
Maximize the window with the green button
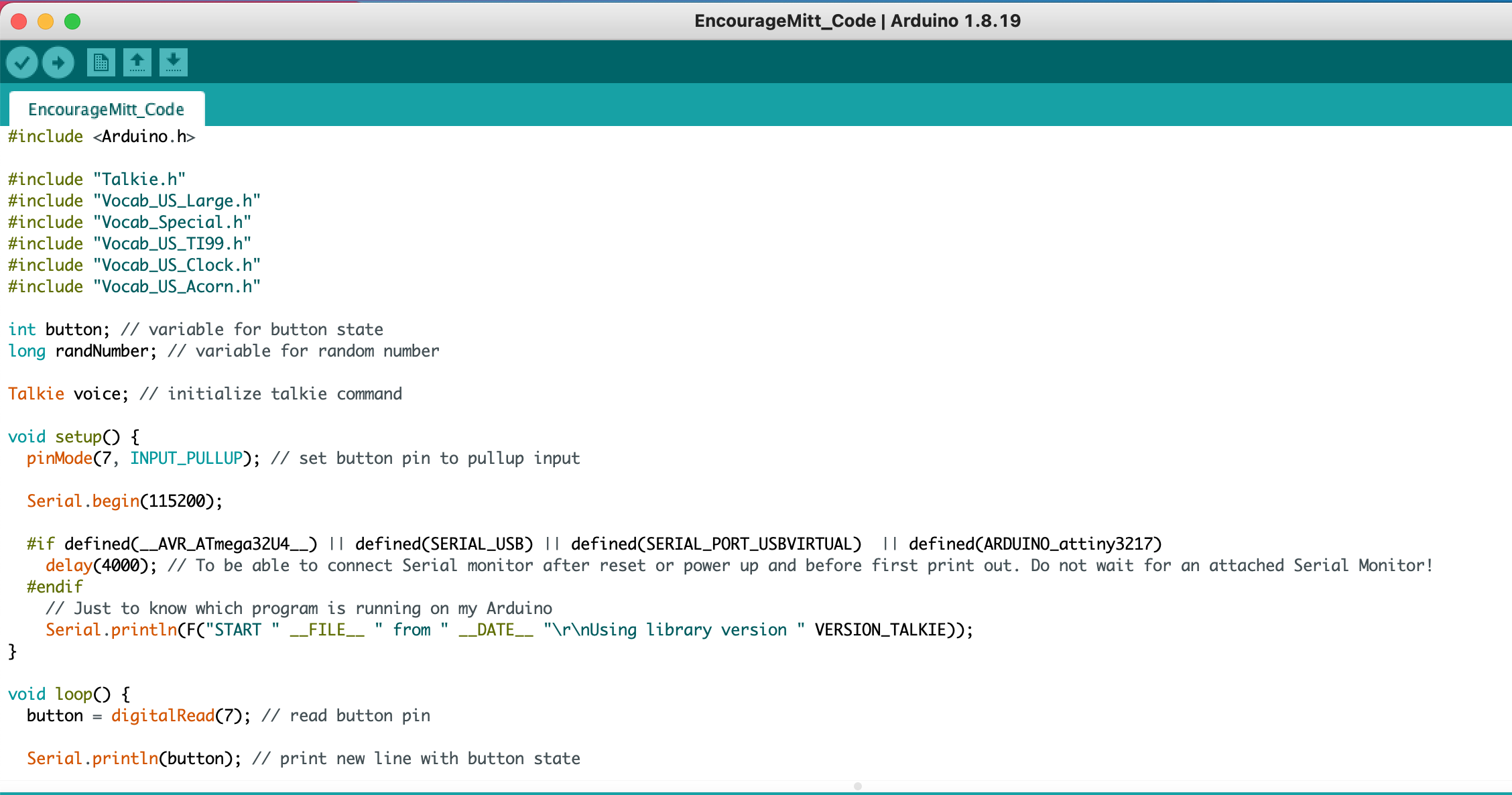pos(72,21)
